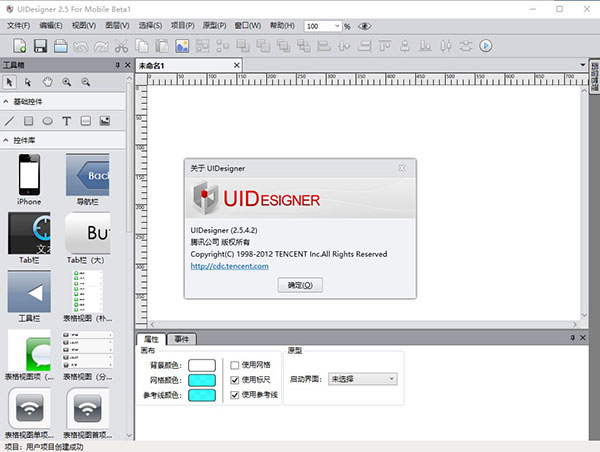600x452 pixels.
Task: Pin the toolbox panel
Action: 117,65
